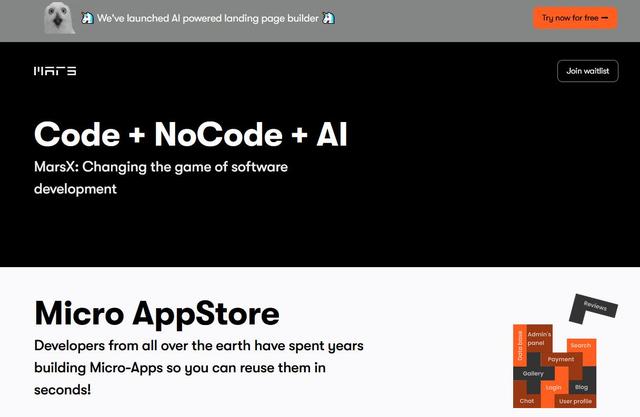Click the unicorn emoji before banner text
Viewport: 640px width, 417px height.
[x=87, y=18]
